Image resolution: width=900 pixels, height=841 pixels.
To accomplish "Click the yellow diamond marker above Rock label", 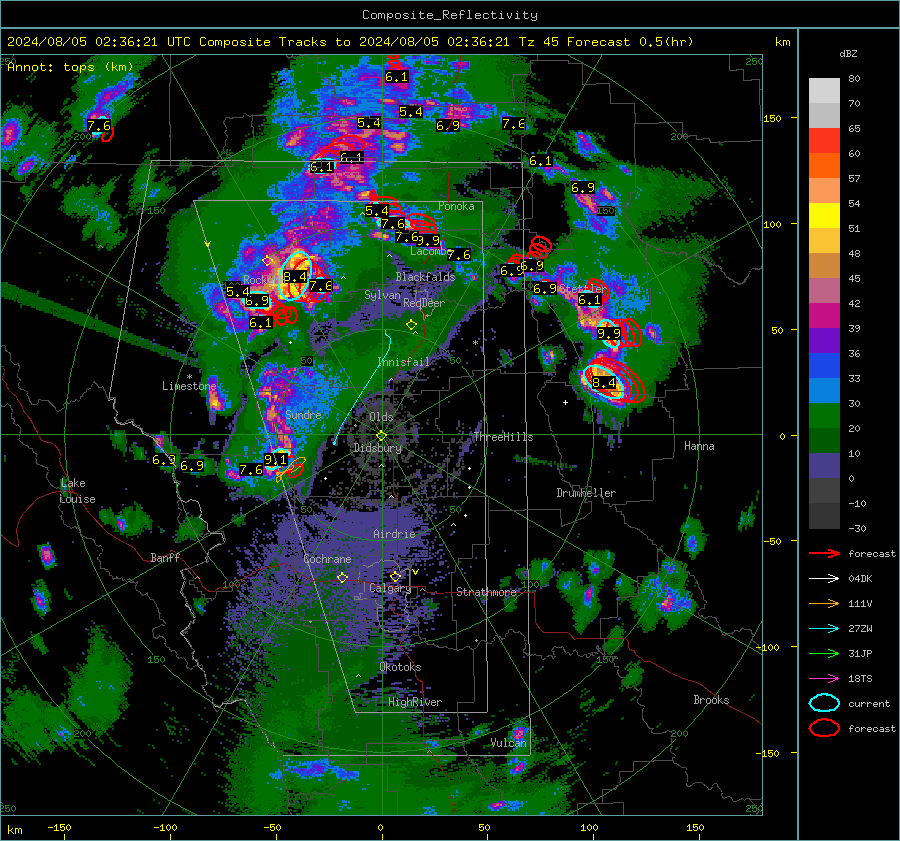I will tap(267, 261).
